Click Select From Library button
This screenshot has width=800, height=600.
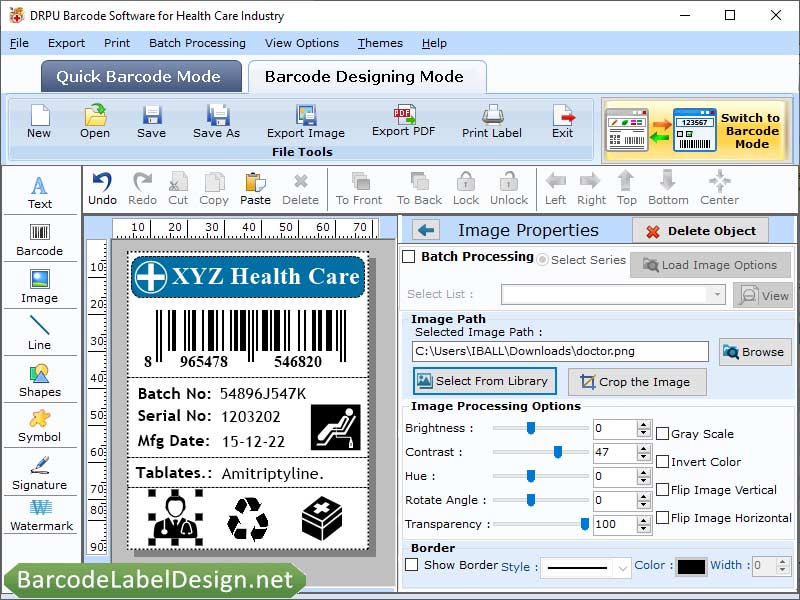pos(484,381)
